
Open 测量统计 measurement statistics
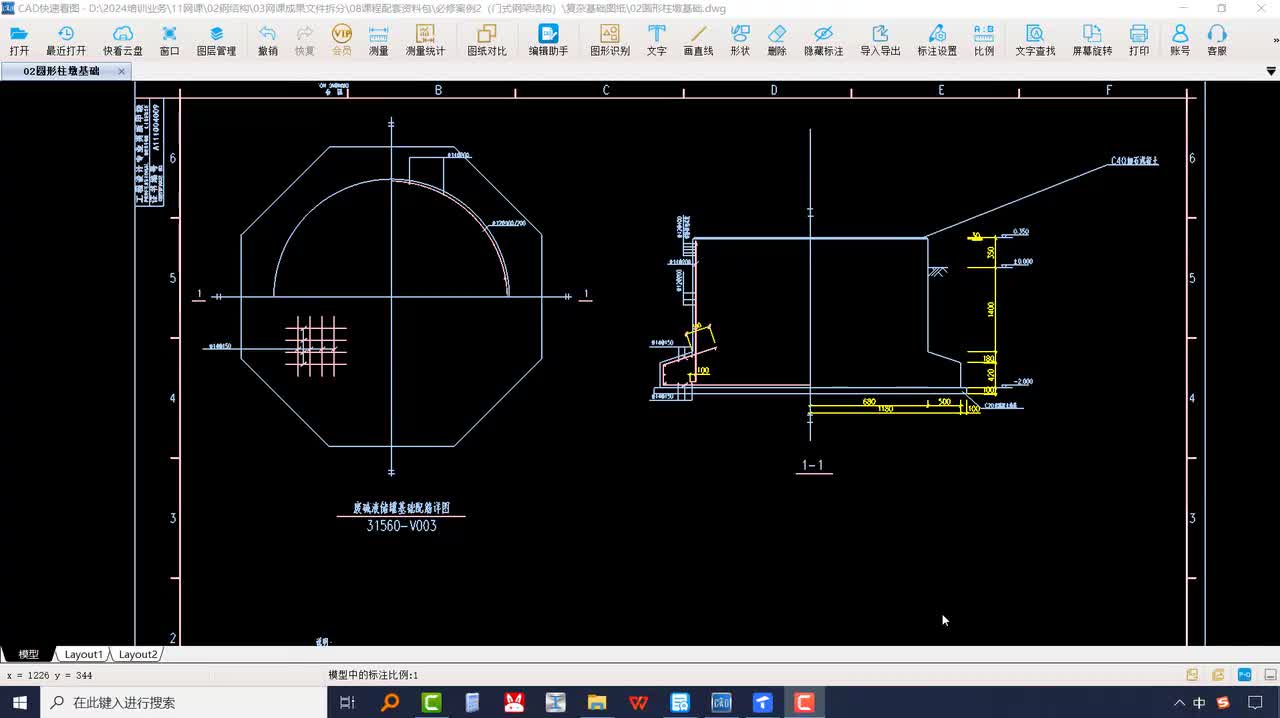click(x=425, y=41)
